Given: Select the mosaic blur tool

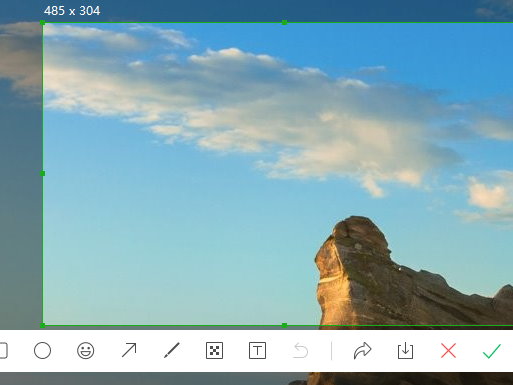Looking at the screenshot, I should coord(214,350).
